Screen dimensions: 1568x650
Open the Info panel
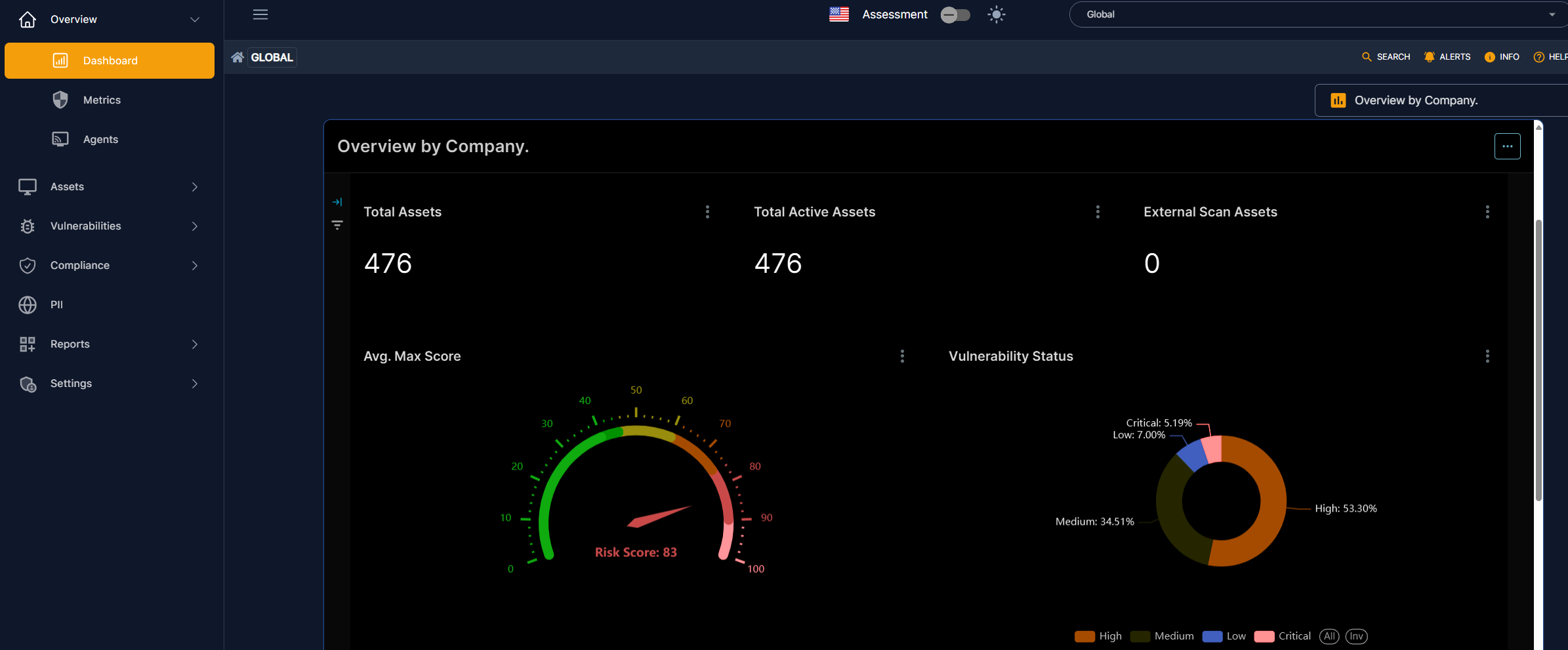[x=1502, y=56]
